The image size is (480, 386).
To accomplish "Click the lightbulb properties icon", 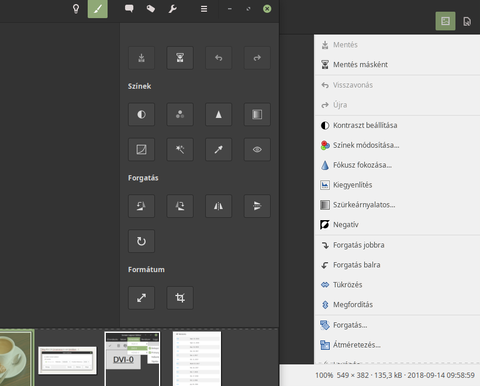I will pos(76,9).
